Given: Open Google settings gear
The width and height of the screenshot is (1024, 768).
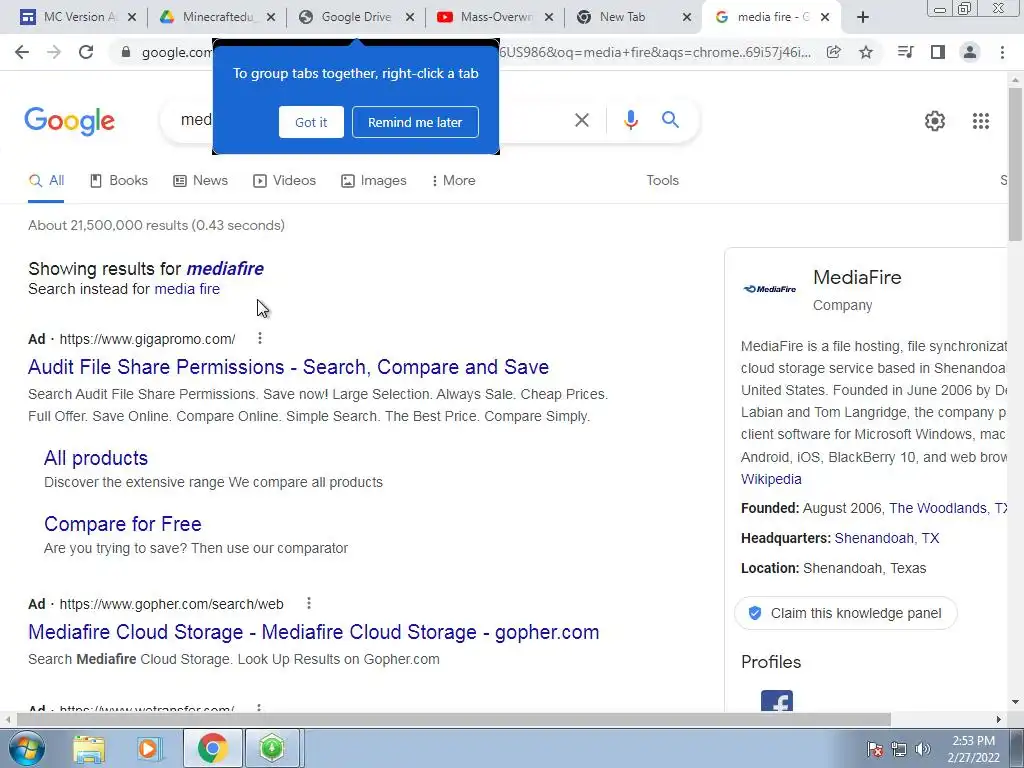Looking at the screenshot, I should (935, 121).
